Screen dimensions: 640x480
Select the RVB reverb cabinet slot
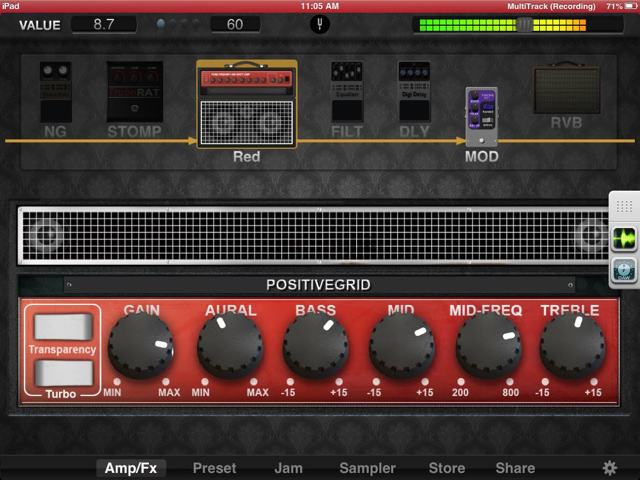click(567, 88)
